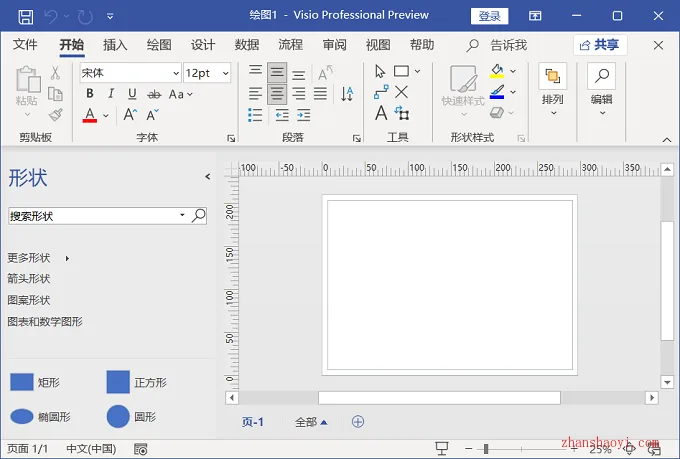Click the Undo arrow icon
Viewport: 680px width, 459px height.
(x=51, y=17)
